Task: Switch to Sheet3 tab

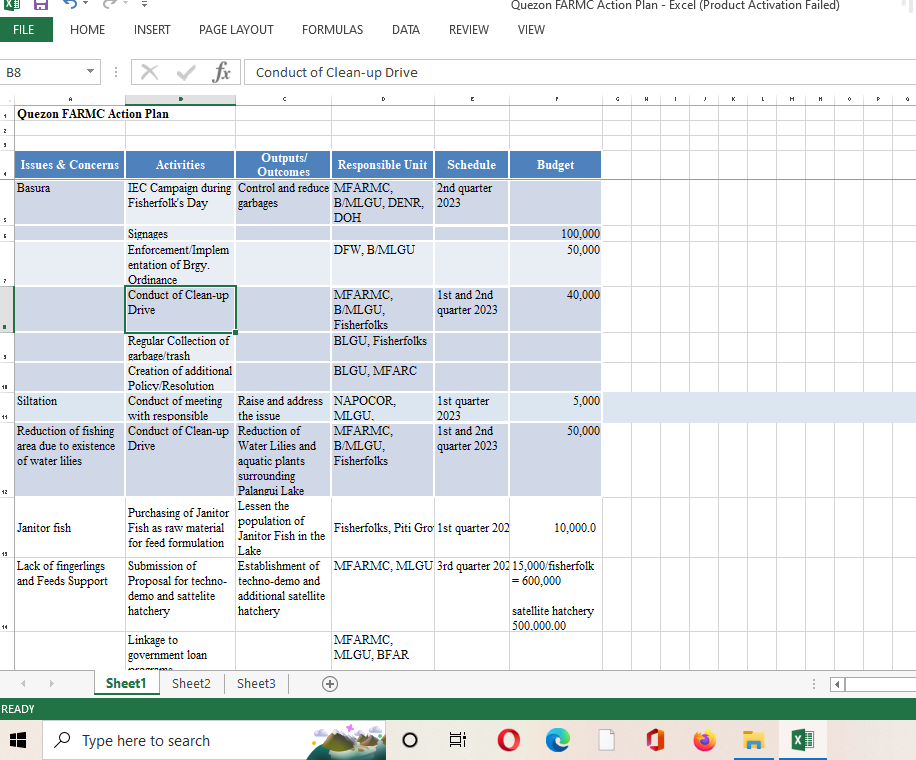Action: tap(256, 683)
